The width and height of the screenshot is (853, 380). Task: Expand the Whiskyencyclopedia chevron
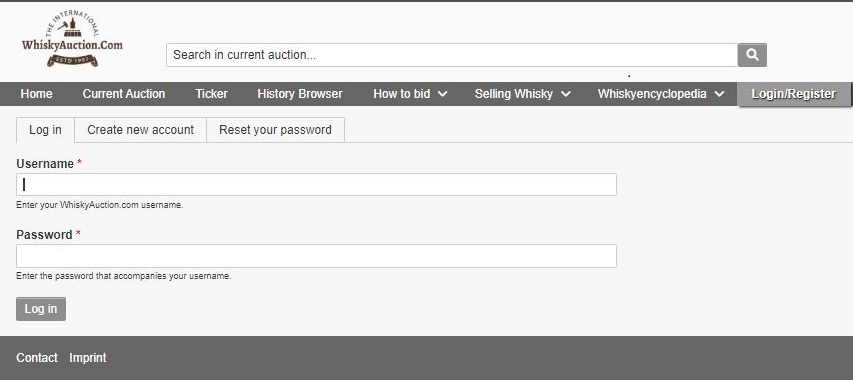719,94
